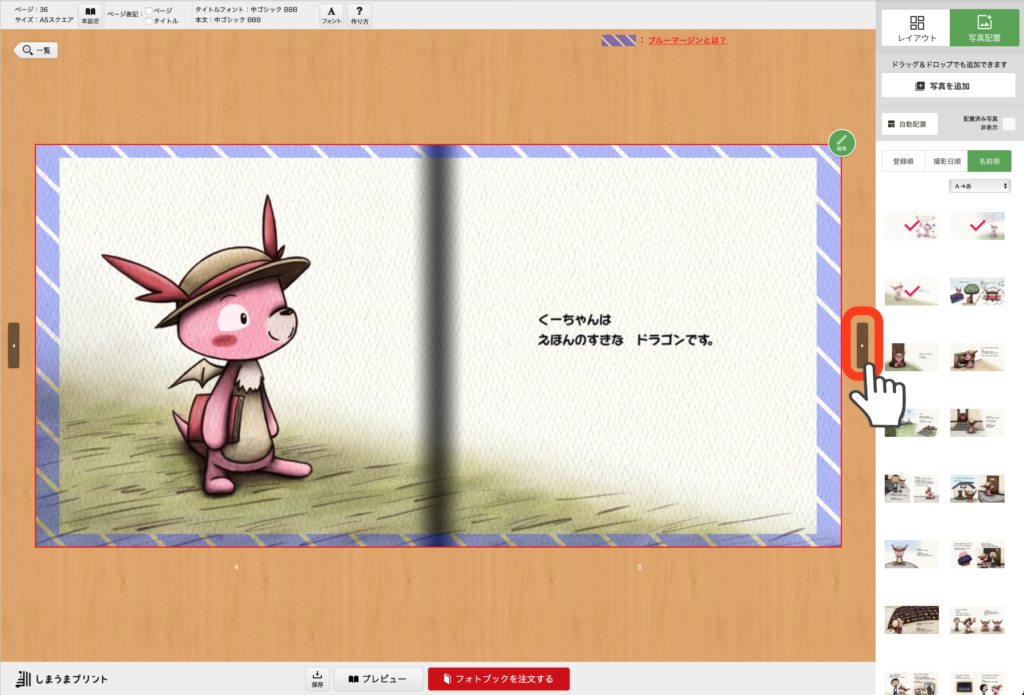Go to previous spread with left arrow
This screenshot has height=695, width=1024.
[x=13, y=345]
